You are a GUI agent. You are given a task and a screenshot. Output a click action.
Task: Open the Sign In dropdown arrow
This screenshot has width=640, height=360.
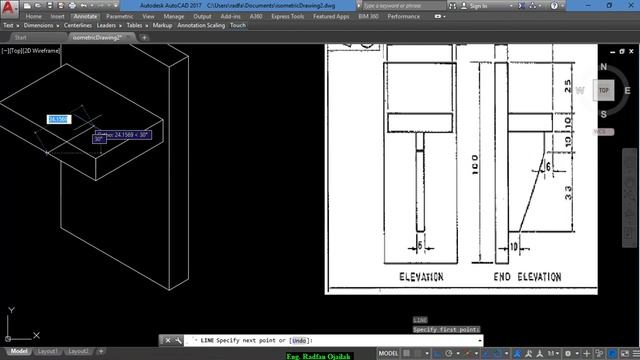[511, 6]
